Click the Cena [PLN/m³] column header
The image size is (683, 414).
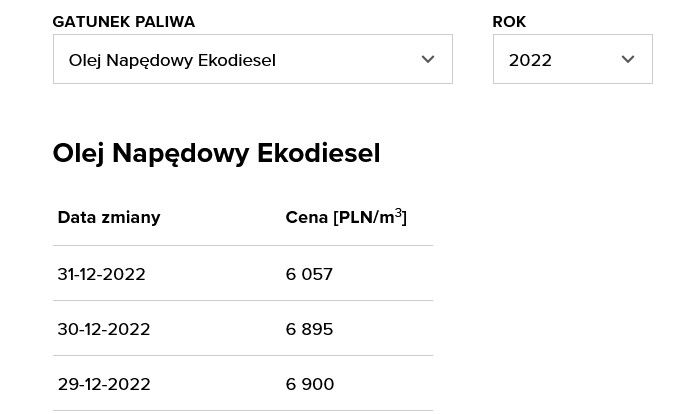click(x=345, y=217)
